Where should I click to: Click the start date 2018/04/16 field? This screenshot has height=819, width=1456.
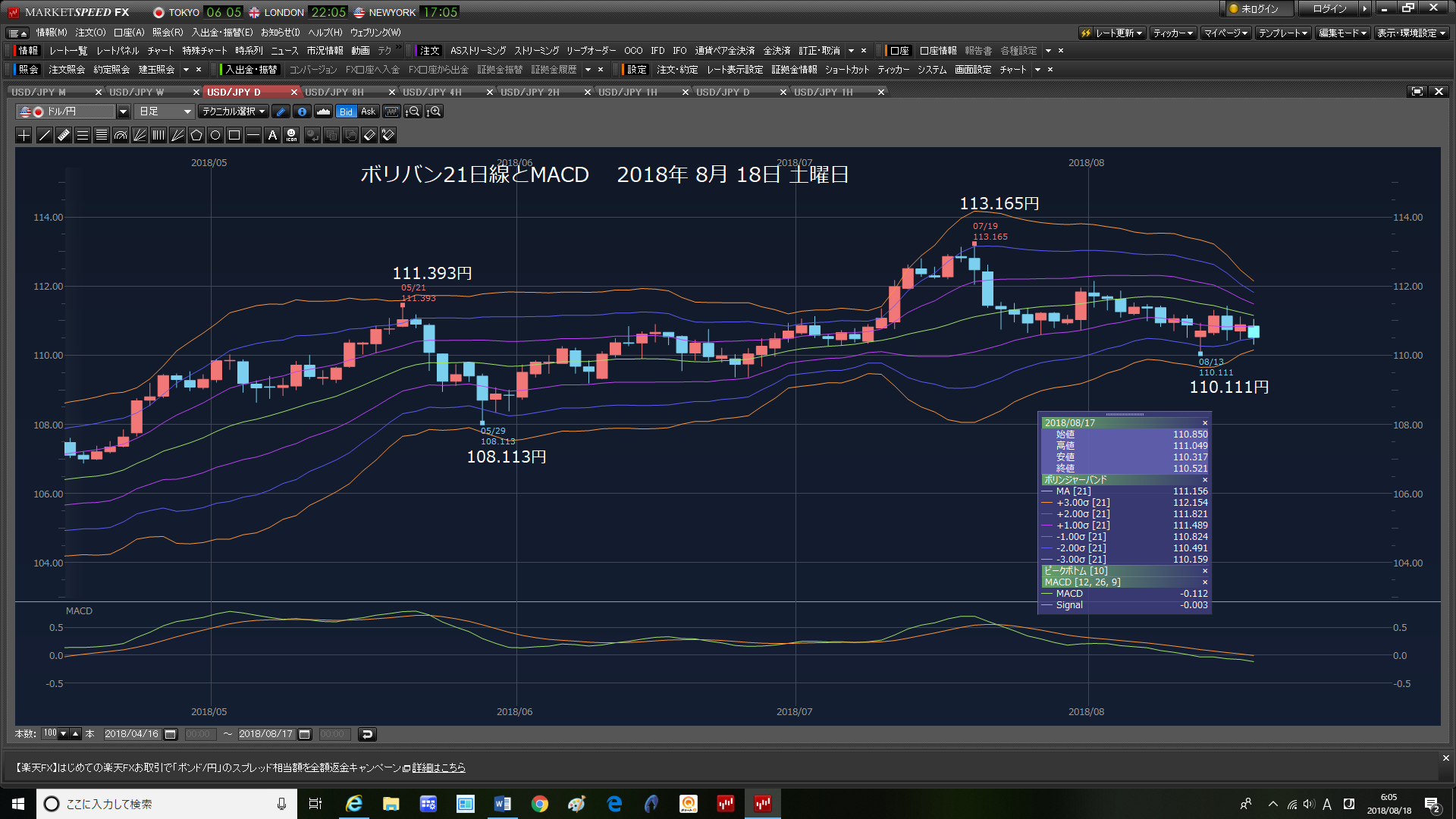[132, 734]
